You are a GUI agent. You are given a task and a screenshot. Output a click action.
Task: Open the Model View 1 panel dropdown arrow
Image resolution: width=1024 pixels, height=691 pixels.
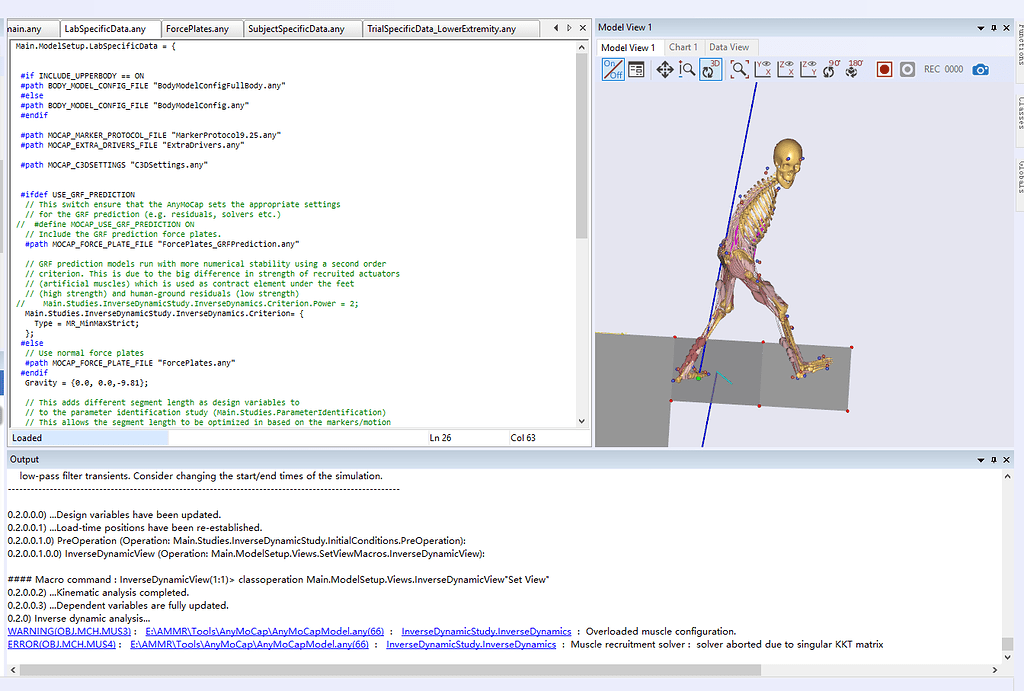pos(980,28)
